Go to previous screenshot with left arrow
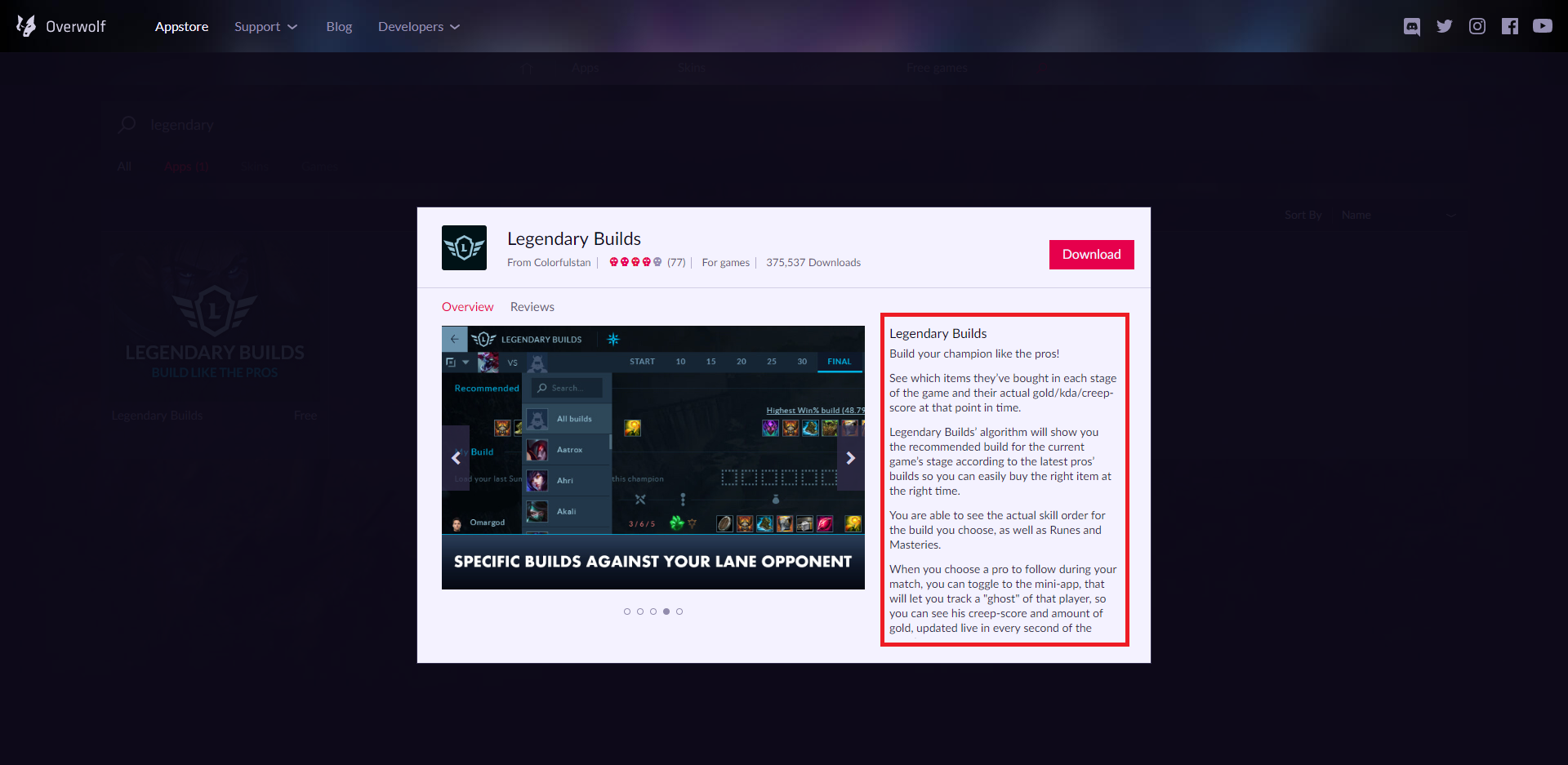 pos(456,458)
